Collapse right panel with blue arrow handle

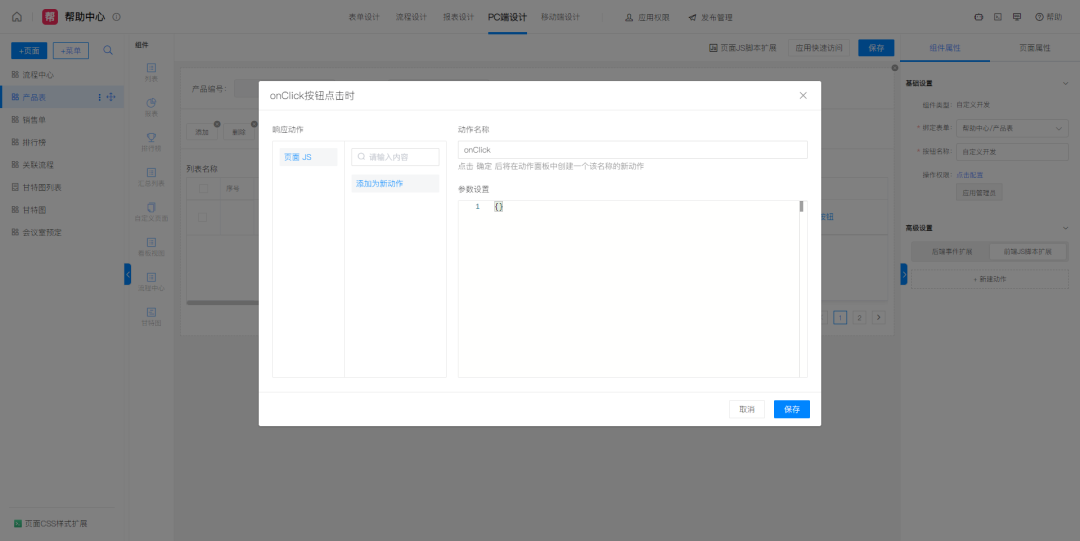pos(904,274)
